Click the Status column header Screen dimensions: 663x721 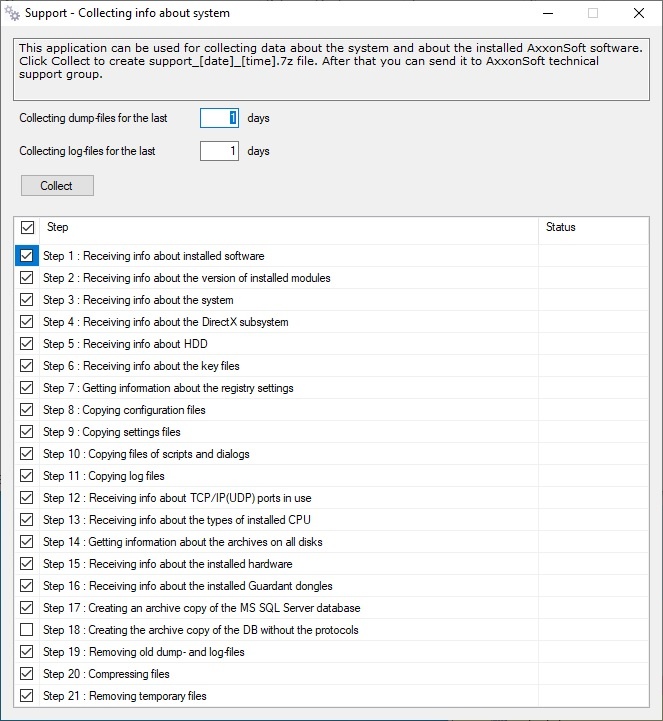coord(592,228)
